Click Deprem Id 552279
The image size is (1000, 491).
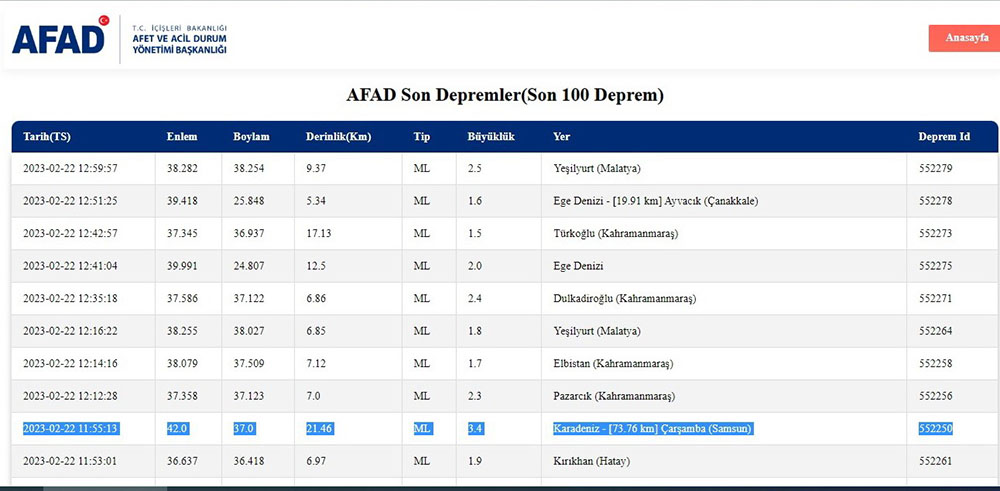935,168
